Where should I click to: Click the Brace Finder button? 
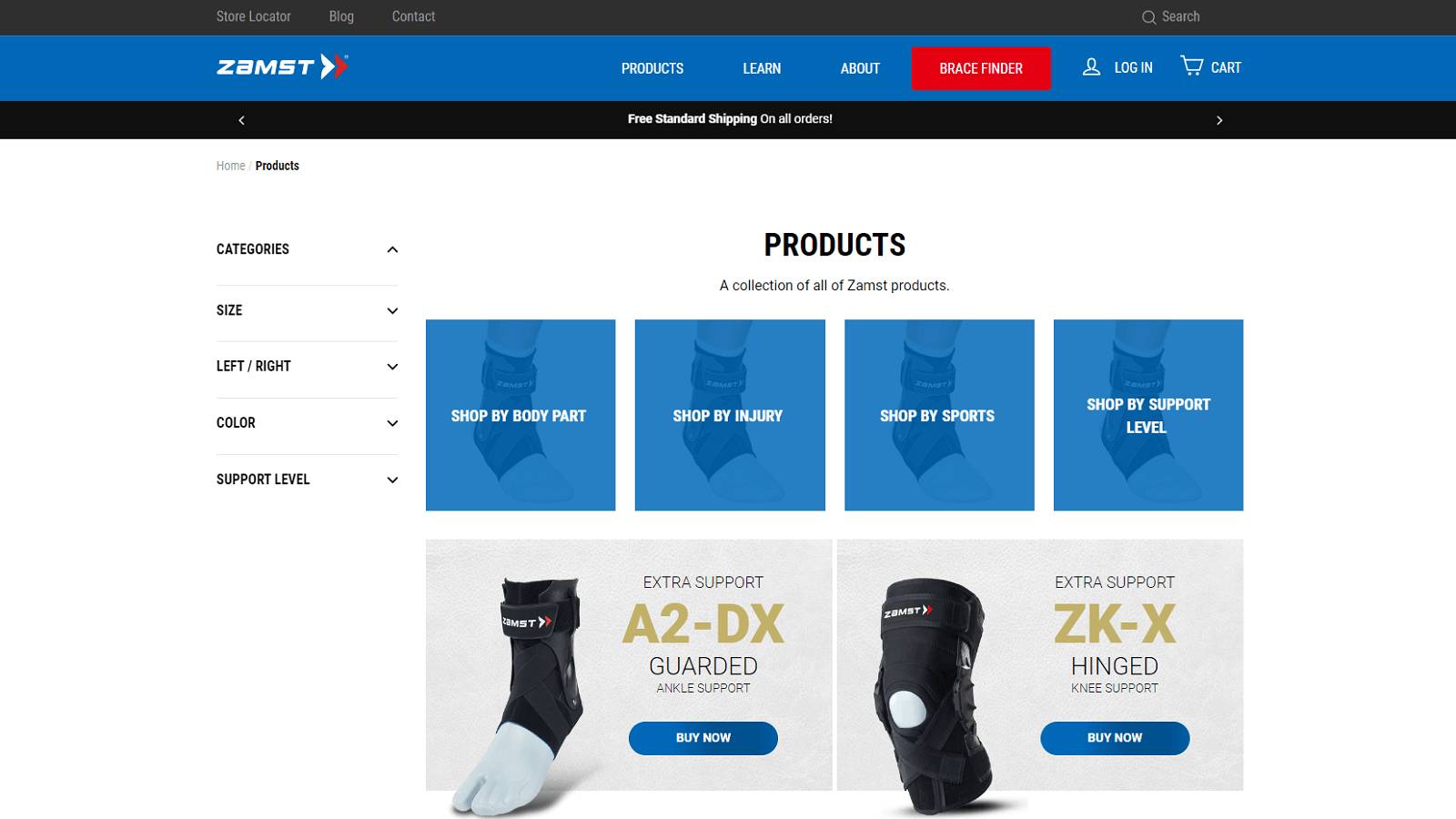click(981, 68)
